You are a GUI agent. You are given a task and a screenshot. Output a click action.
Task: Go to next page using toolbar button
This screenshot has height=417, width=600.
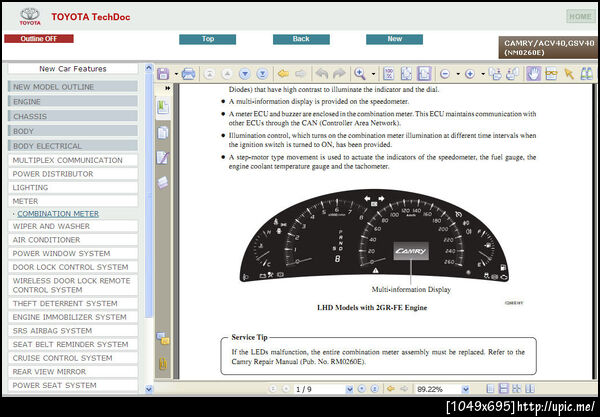245,74
